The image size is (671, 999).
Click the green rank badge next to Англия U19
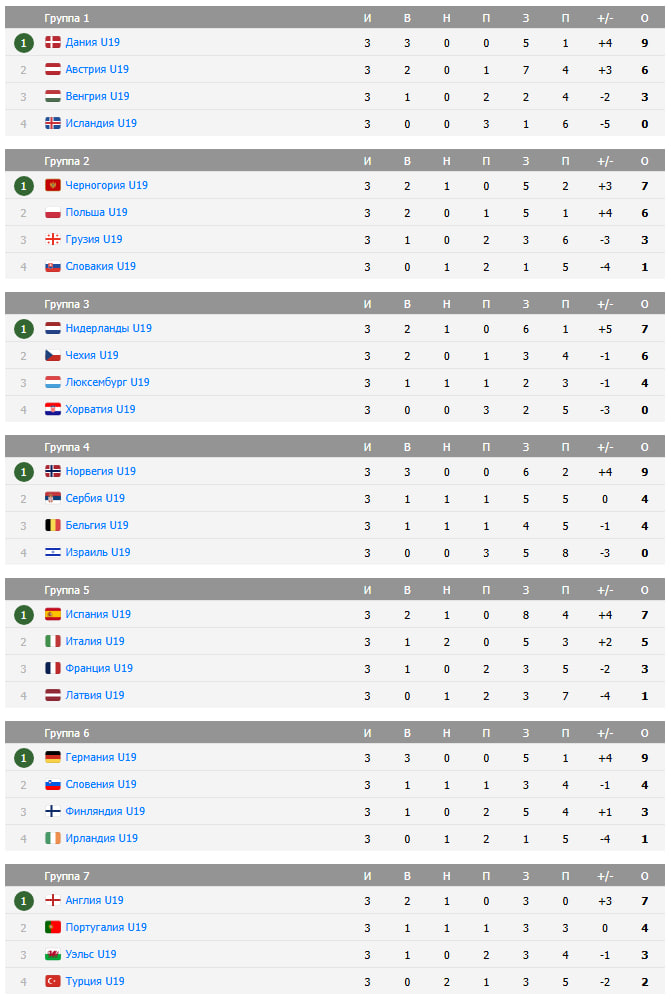click(24, 901)
